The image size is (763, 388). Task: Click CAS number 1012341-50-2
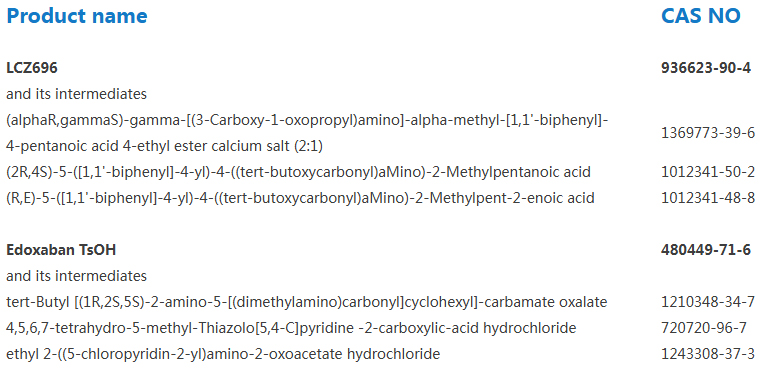708,172
